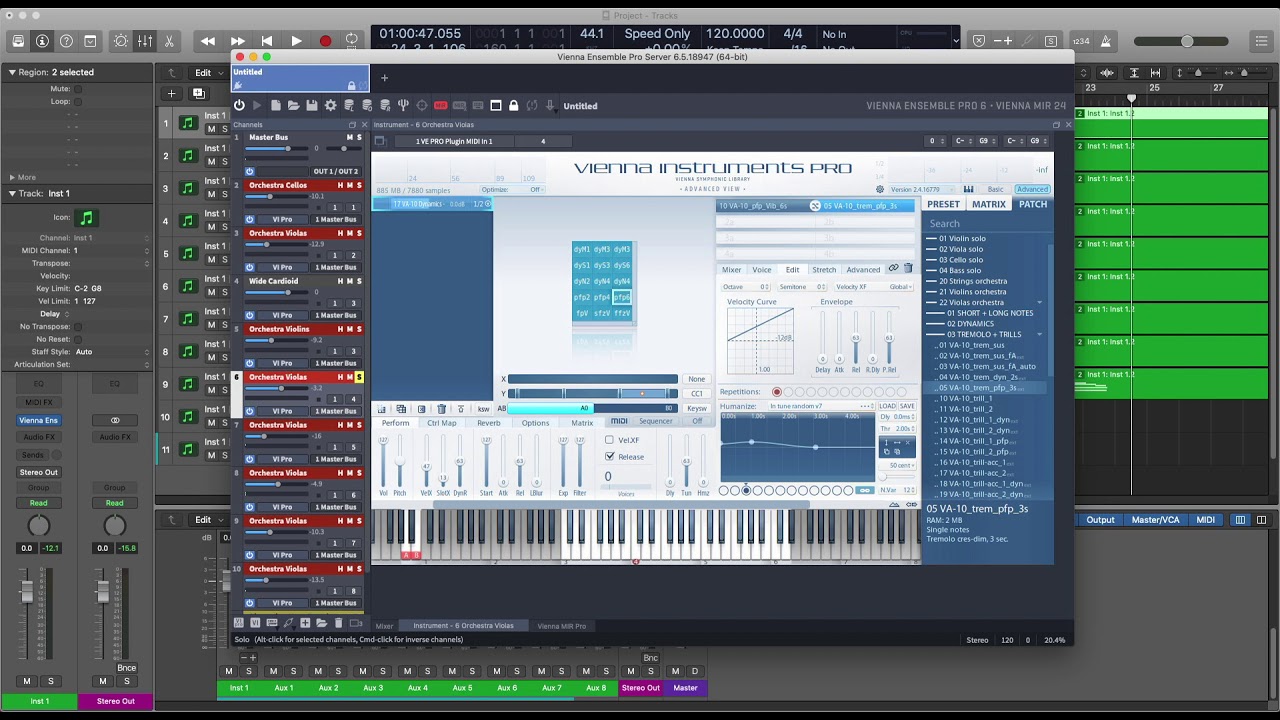The height and width of the screenshot is (720, 1280).
Task: Open the Vienna MIR Pro bottom tab
Action: point(562,626)
